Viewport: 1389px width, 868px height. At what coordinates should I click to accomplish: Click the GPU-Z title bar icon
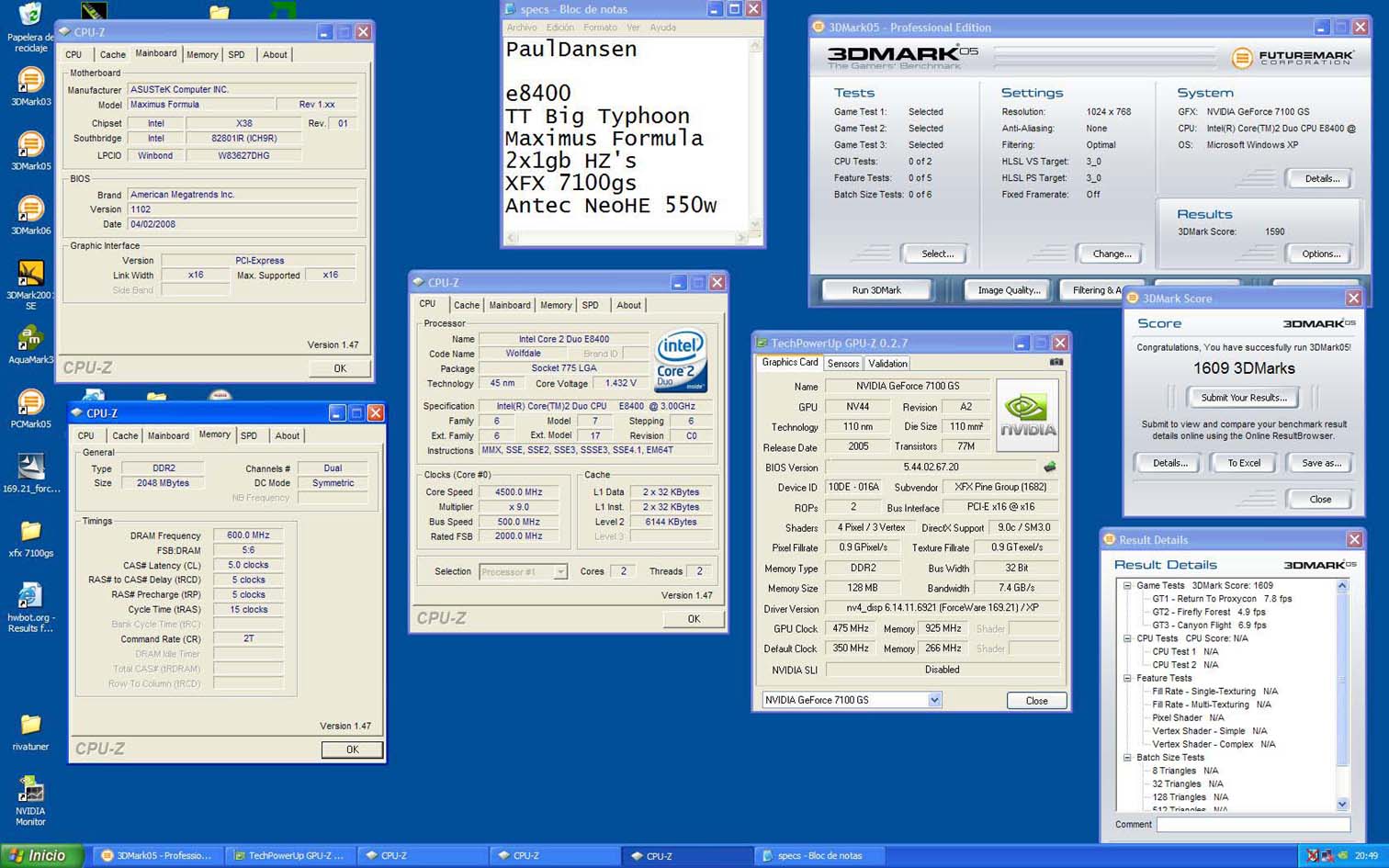[x=762, y=343]
